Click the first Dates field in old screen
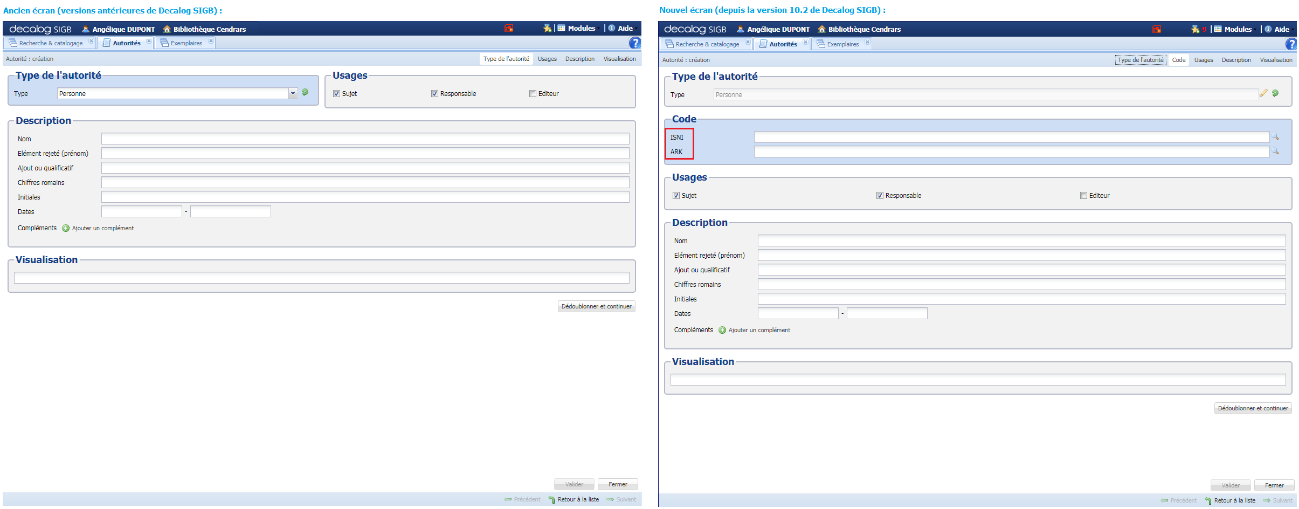 (x=141, y=211)
